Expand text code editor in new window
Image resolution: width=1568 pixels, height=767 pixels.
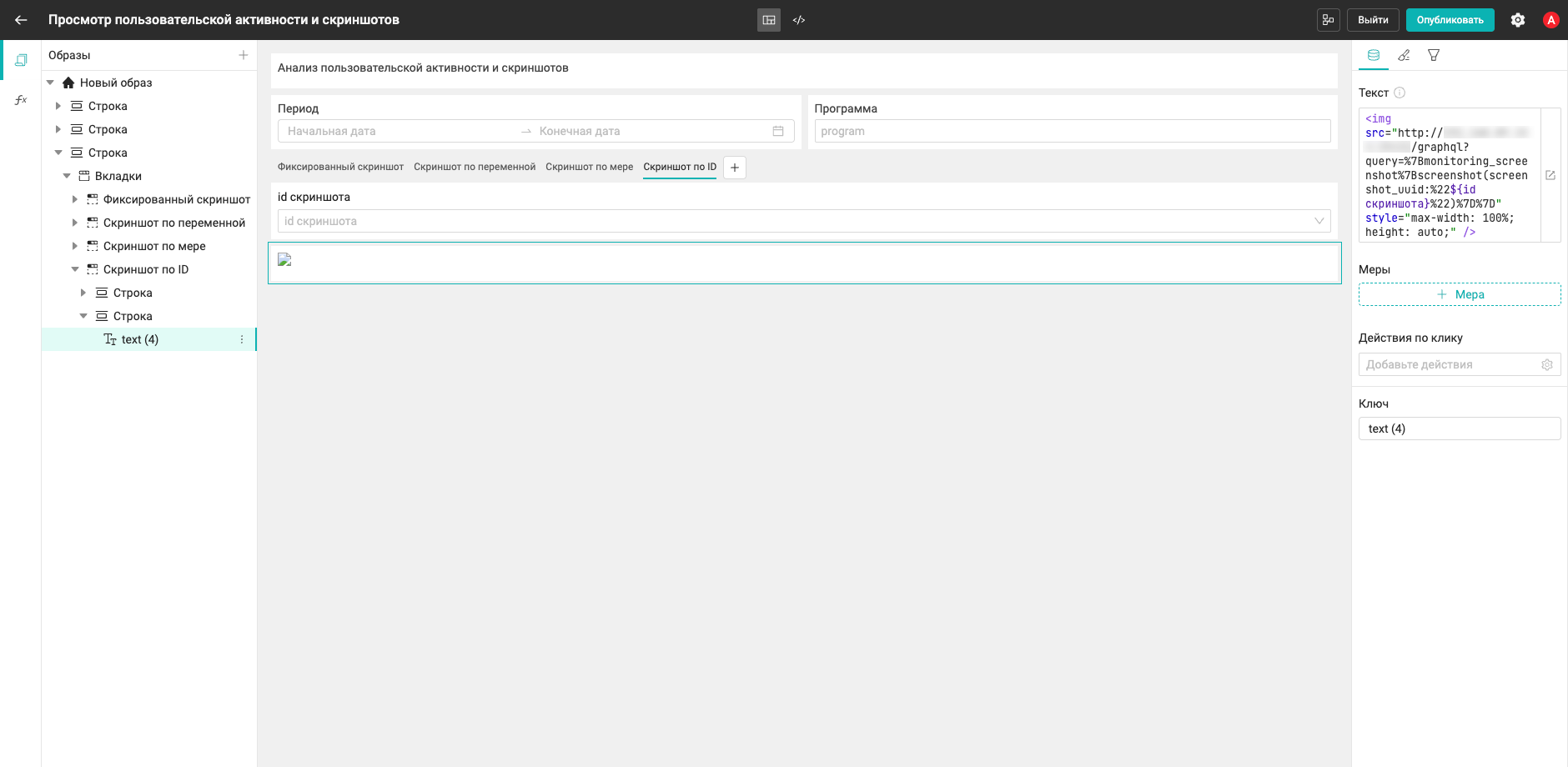click(x=1550, y=175)
